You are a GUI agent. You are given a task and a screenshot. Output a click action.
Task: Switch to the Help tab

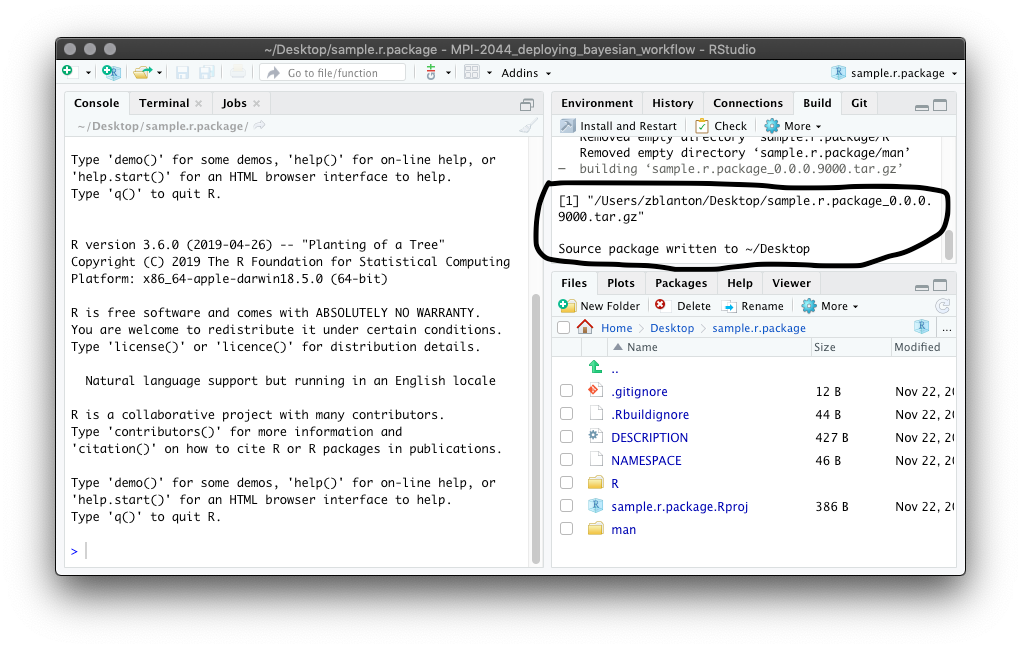(x=740, y=283)
